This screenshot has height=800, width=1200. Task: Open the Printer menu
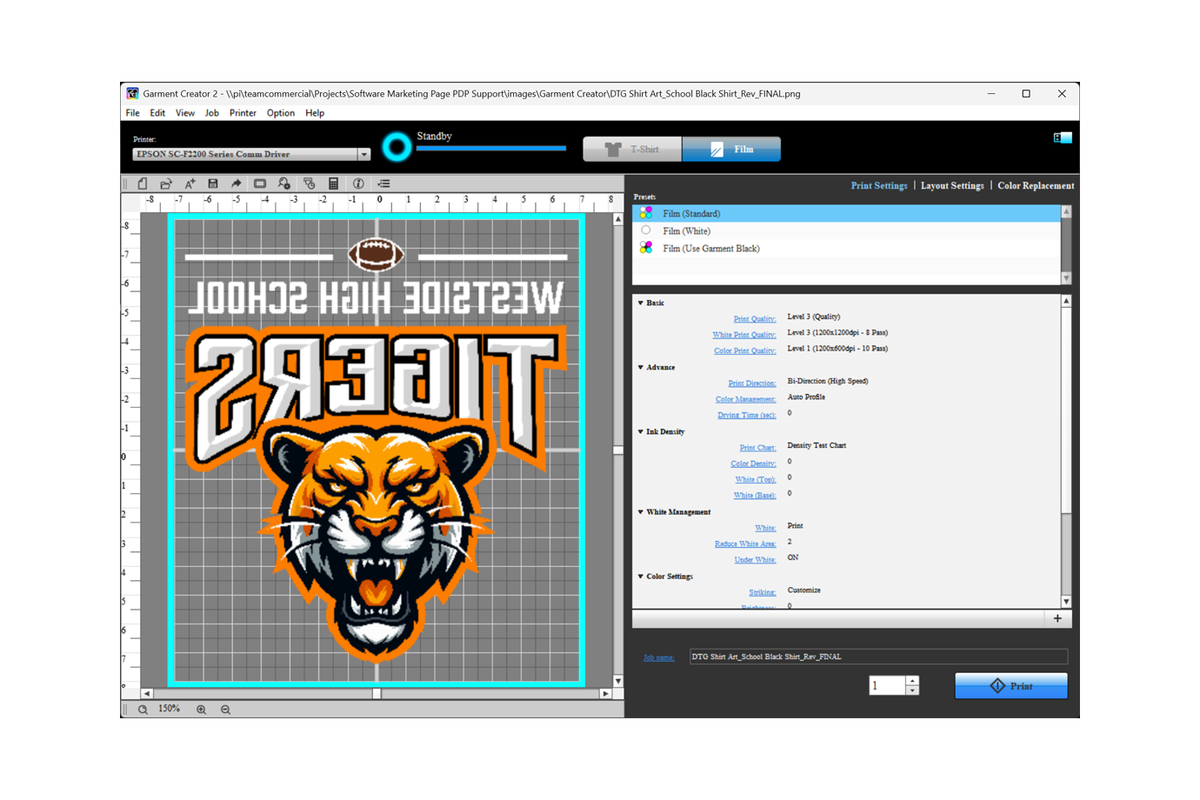click(243, 113)
